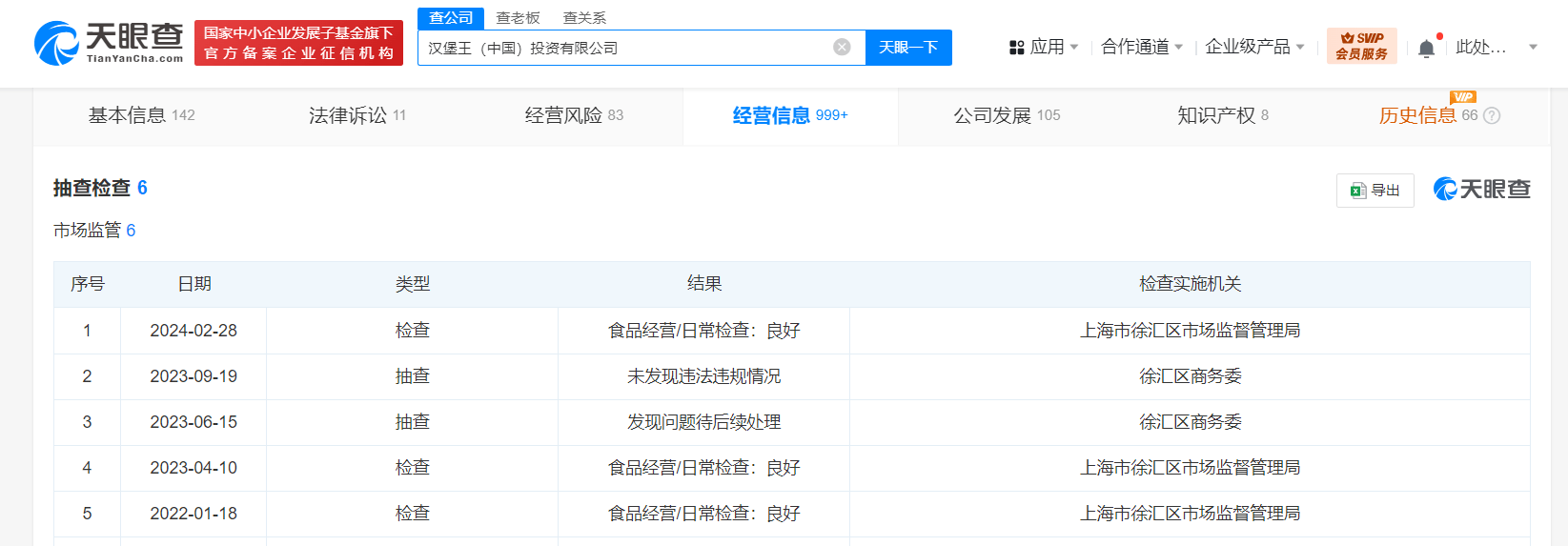
Task: Switch to the 查关系 search tab
Action: click(584, 18)
